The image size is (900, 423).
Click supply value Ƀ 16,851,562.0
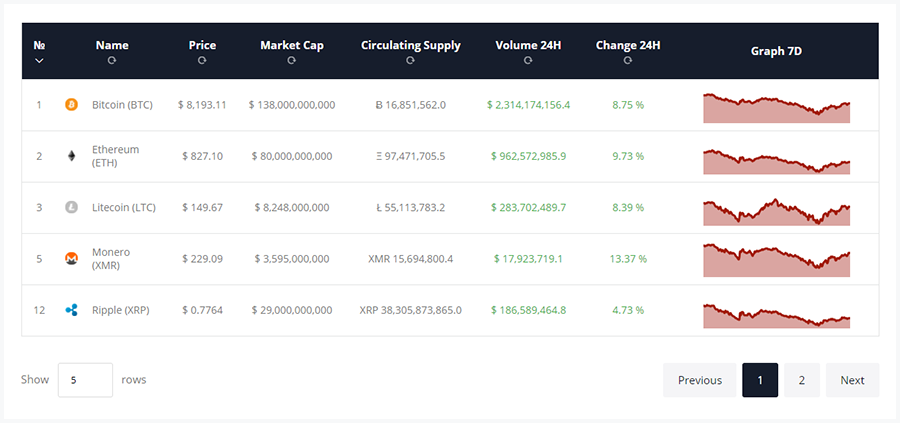(x=410, y=105)
